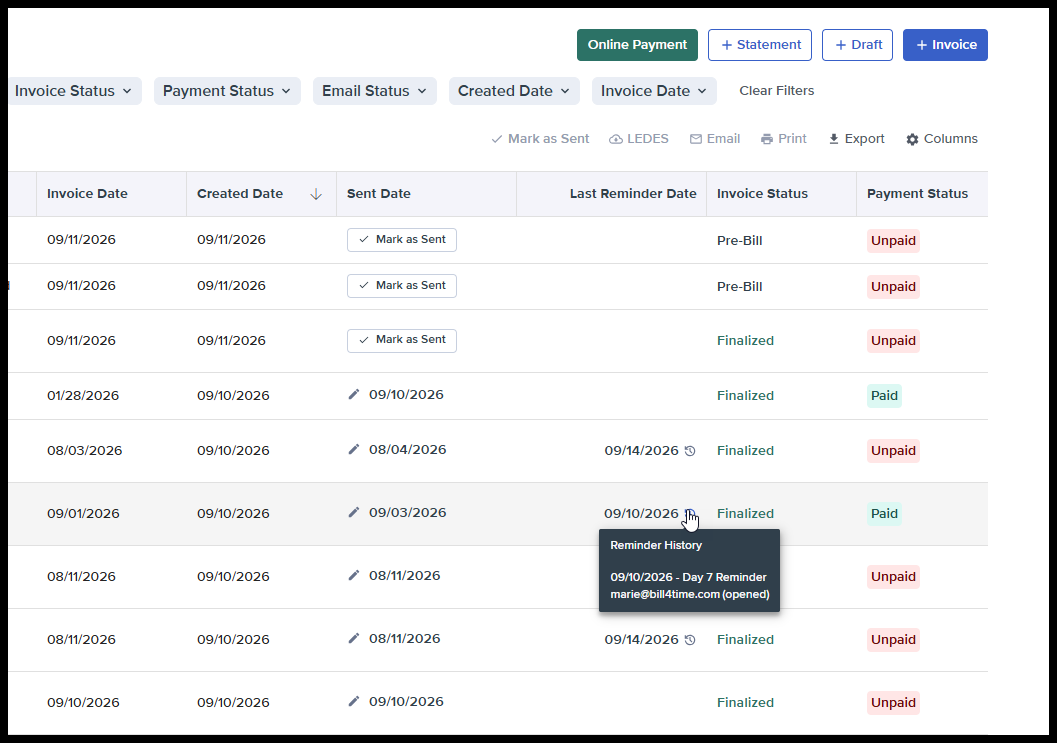The width and height of the screenshot is (1057, 743).
Task: Open the Payment Status filter dropdown
Action: [x=227, y=91]
